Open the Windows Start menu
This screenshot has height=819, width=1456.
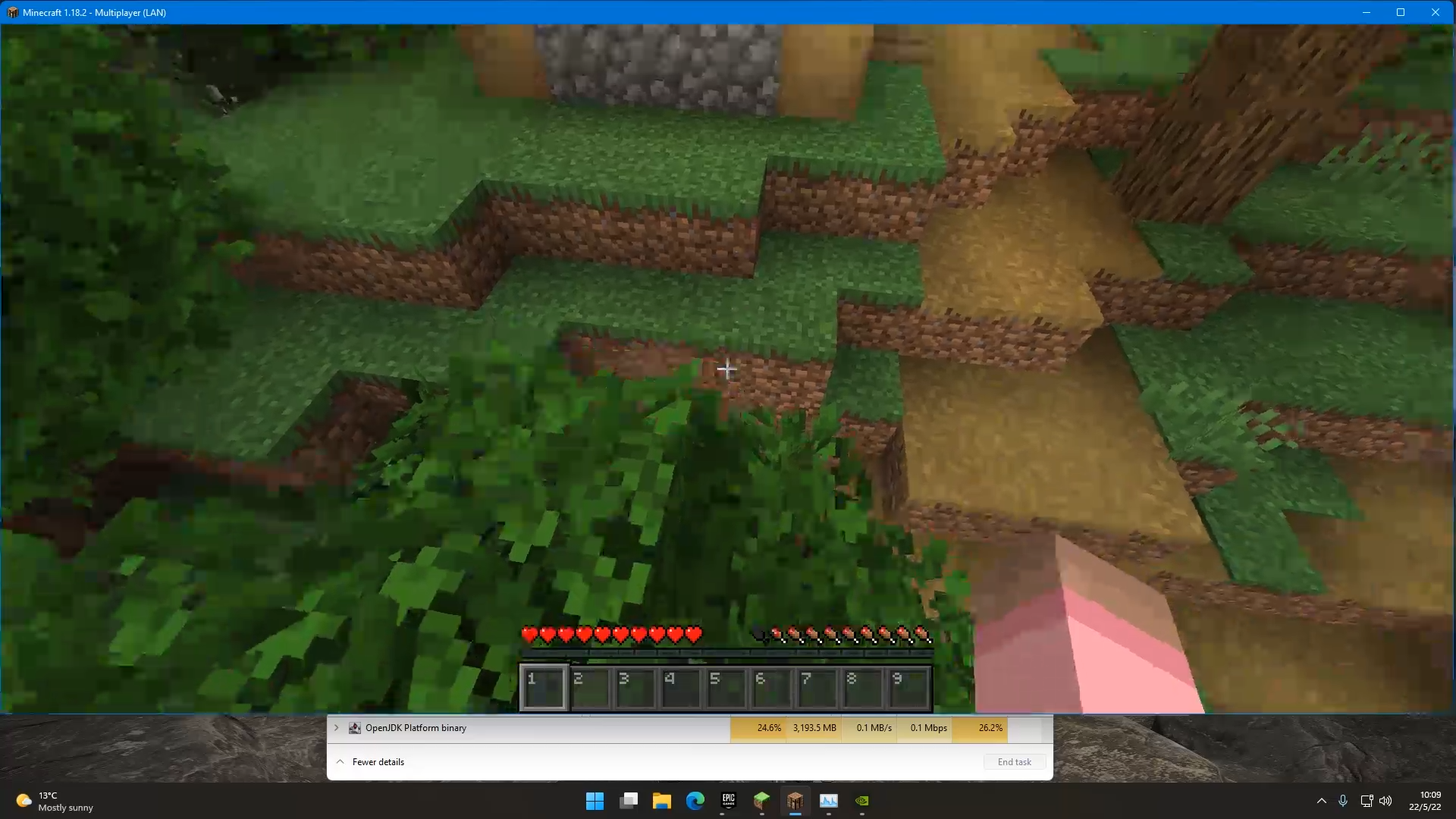click(595, 801)
